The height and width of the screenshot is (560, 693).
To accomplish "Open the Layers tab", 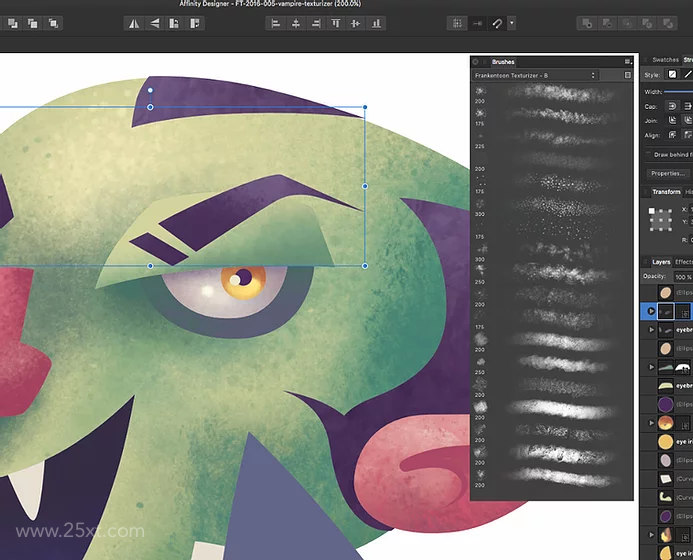I will (x=661, y=262).
